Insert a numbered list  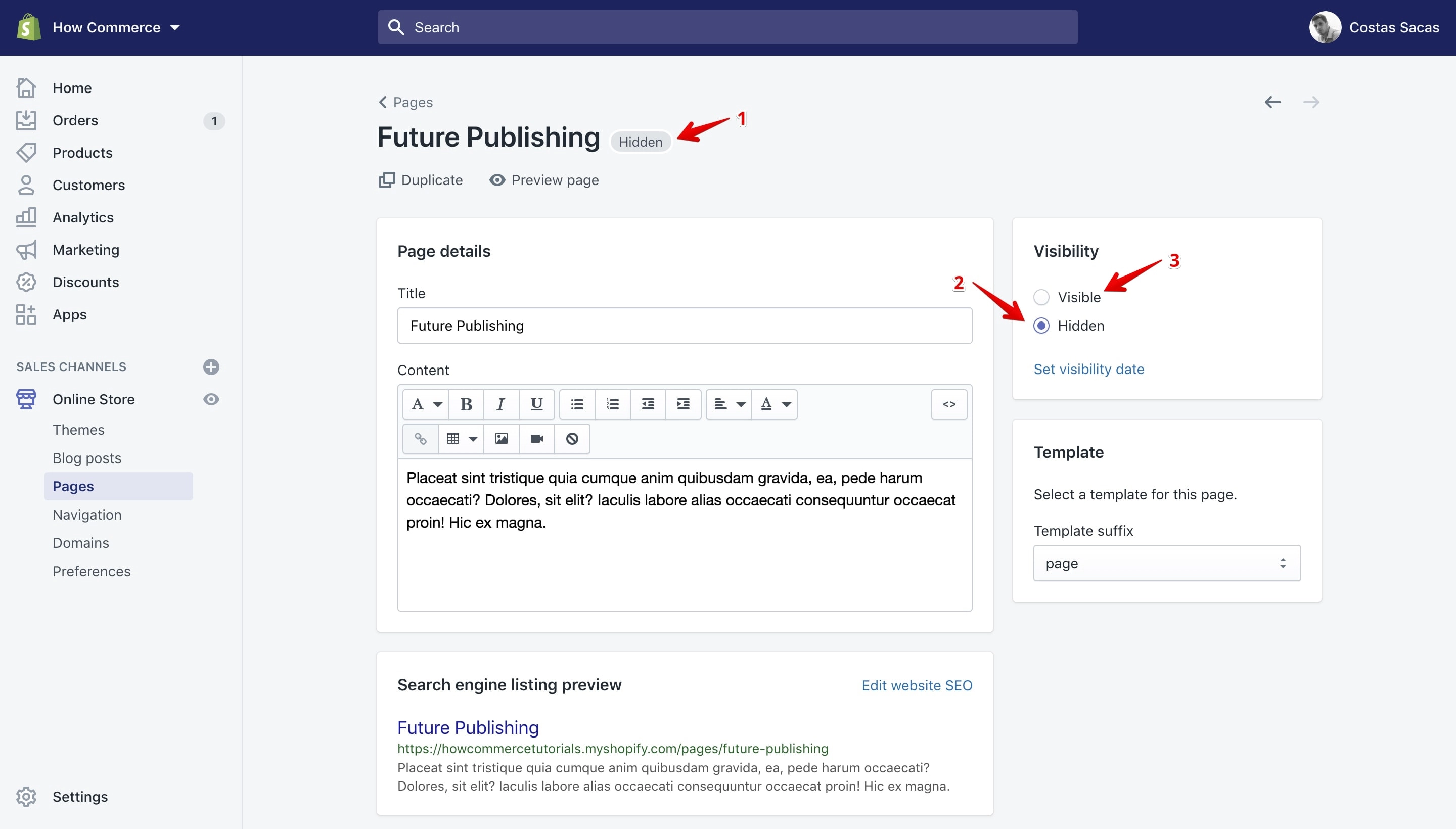613,404
